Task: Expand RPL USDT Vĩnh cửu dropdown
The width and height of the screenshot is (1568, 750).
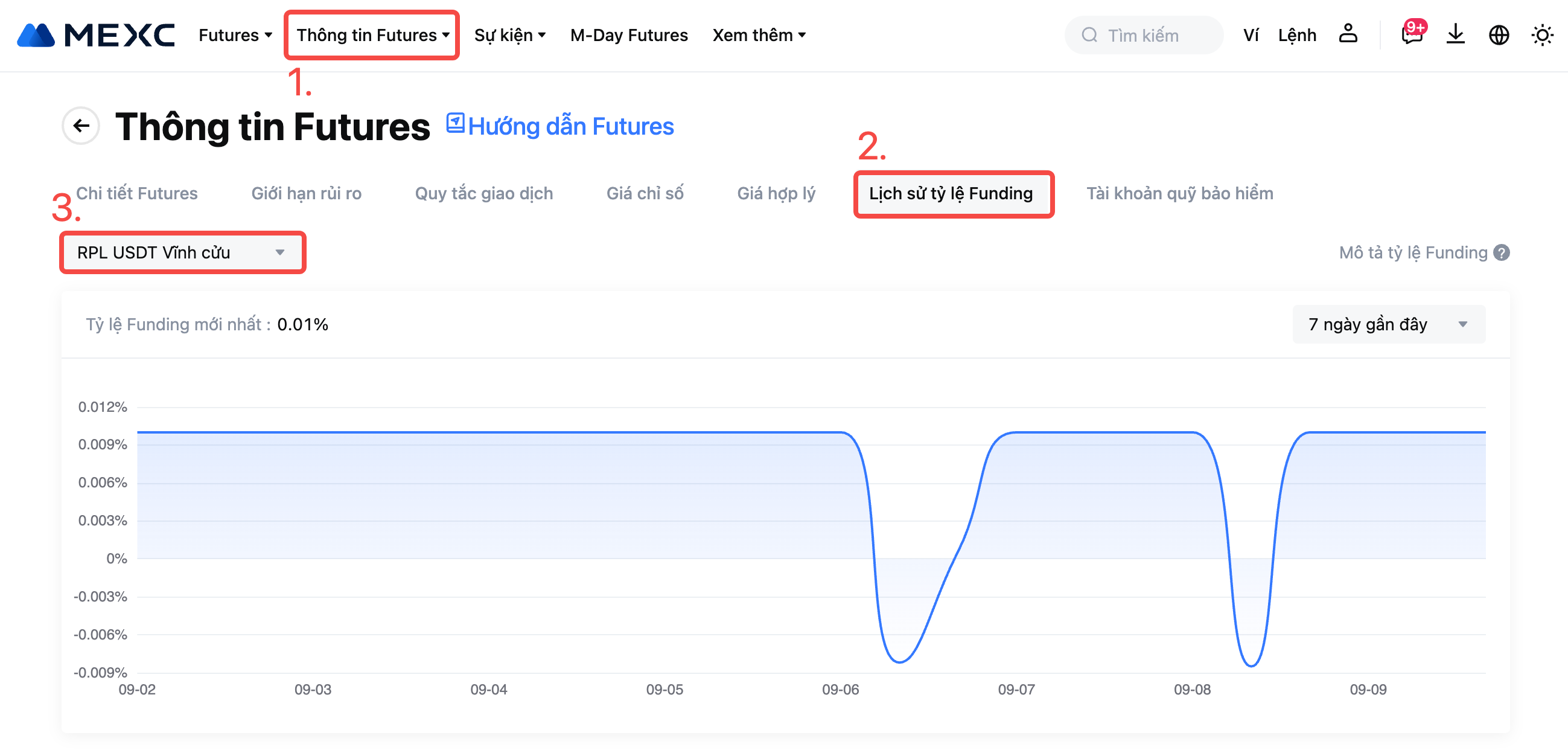Action: pos(182,252)
